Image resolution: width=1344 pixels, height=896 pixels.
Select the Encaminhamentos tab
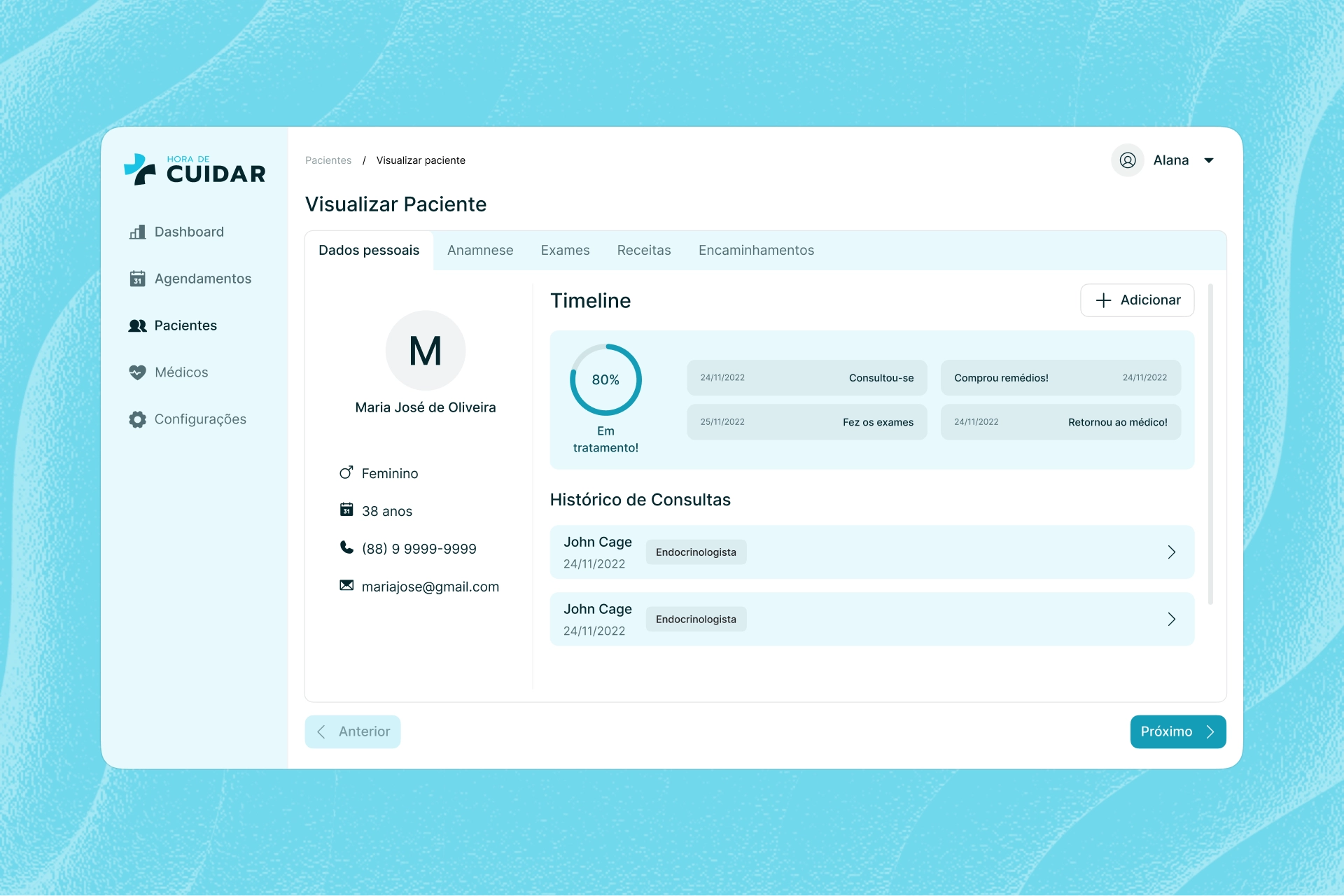pyautogui.click(x=756, y=251)
